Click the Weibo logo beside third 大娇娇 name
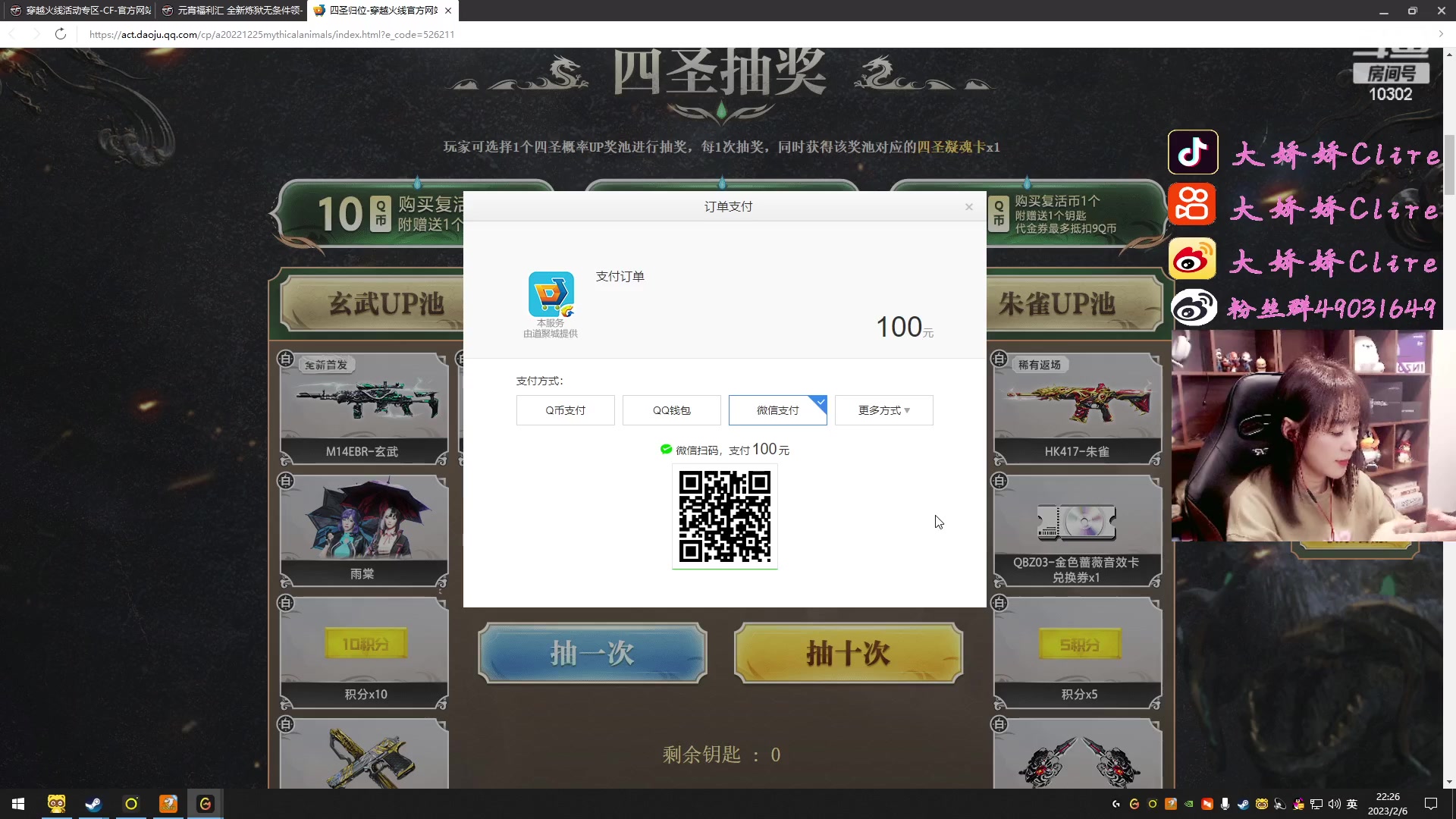This screenshot has width=1456, height=819. pos(1192,259)
